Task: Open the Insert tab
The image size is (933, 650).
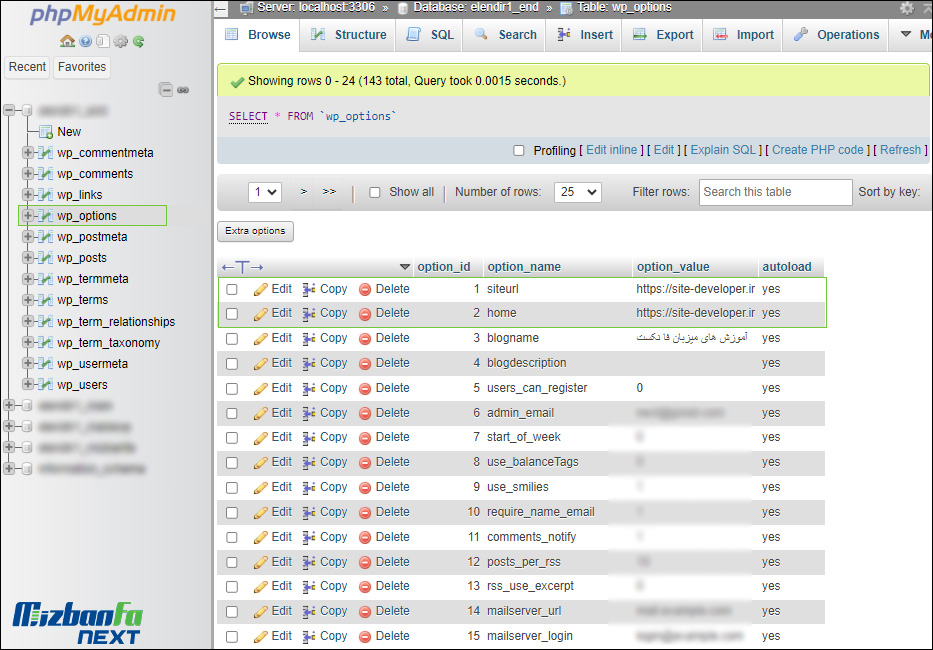Action: coord(584,35)
